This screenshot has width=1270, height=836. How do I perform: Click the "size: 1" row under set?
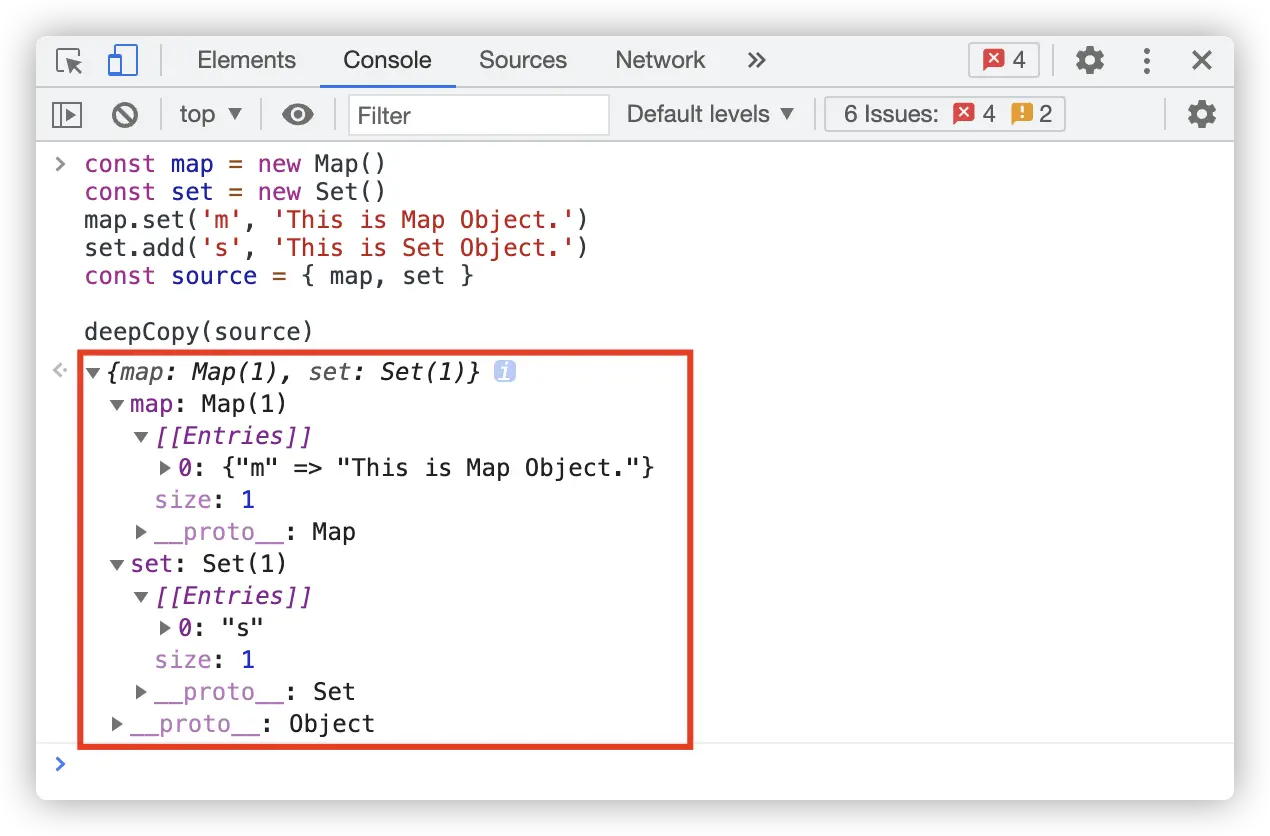205,659
